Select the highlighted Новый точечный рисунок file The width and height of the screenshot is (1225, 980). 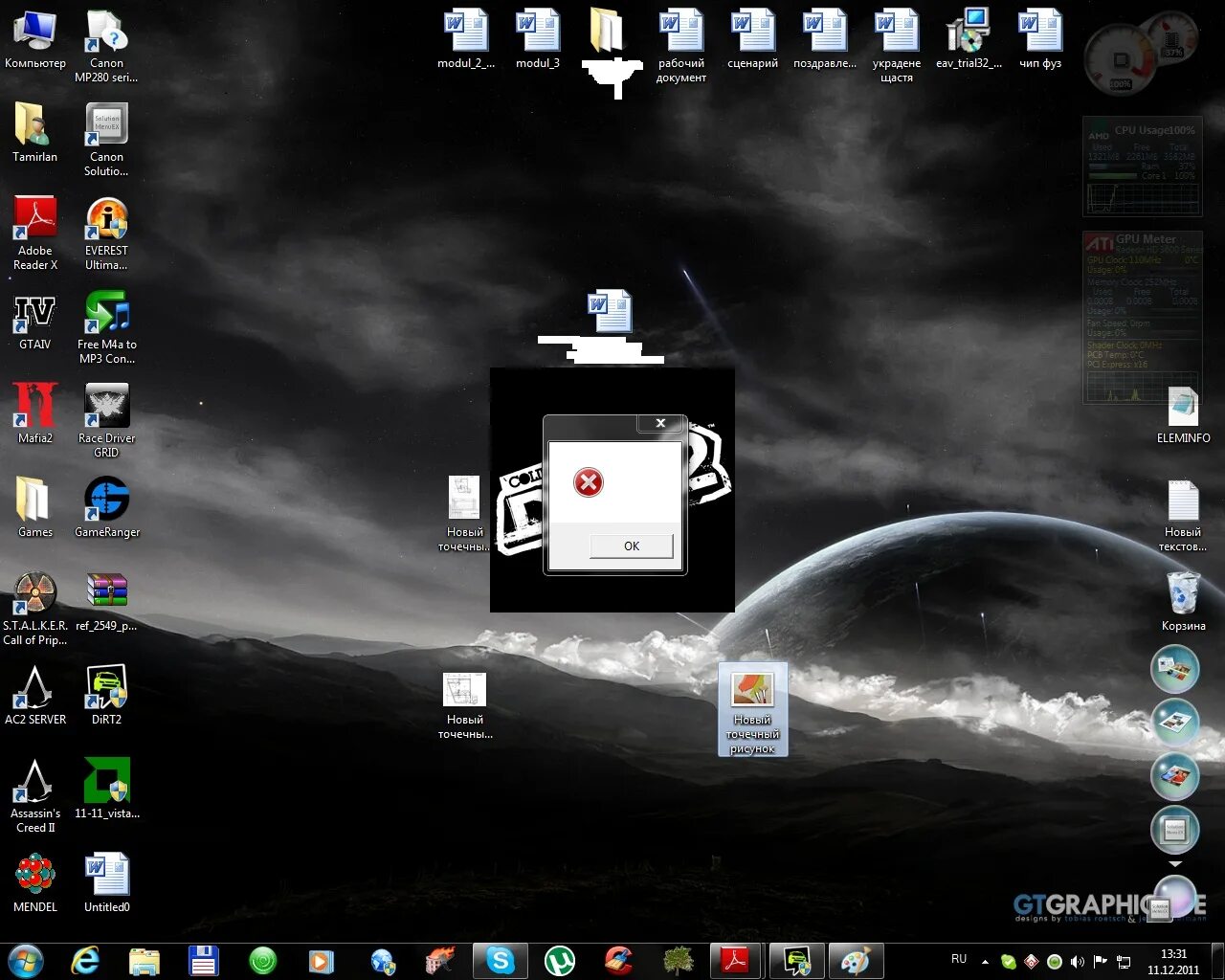[753, 710]
